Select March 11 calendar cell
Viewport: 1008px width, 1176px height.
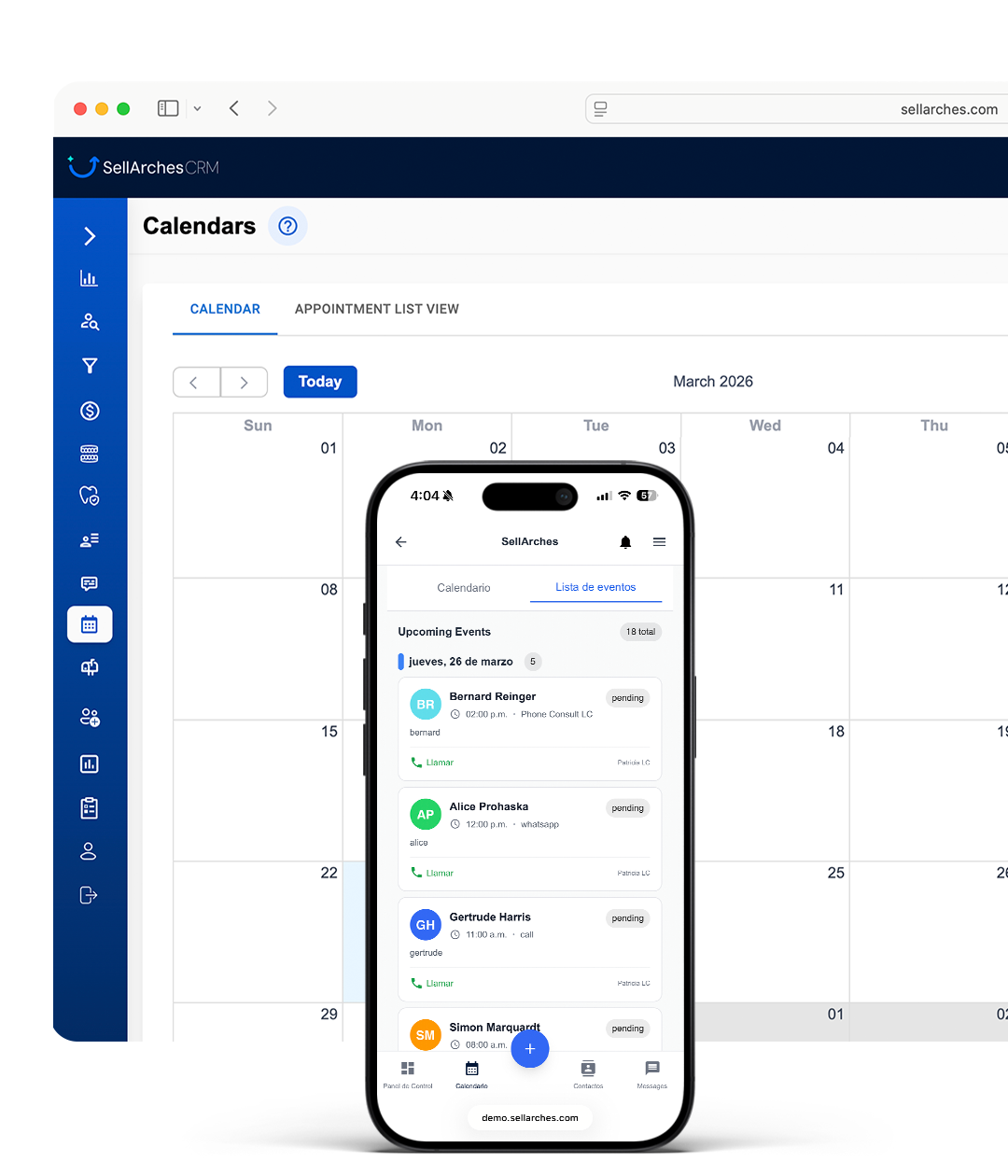pos(773,648)
